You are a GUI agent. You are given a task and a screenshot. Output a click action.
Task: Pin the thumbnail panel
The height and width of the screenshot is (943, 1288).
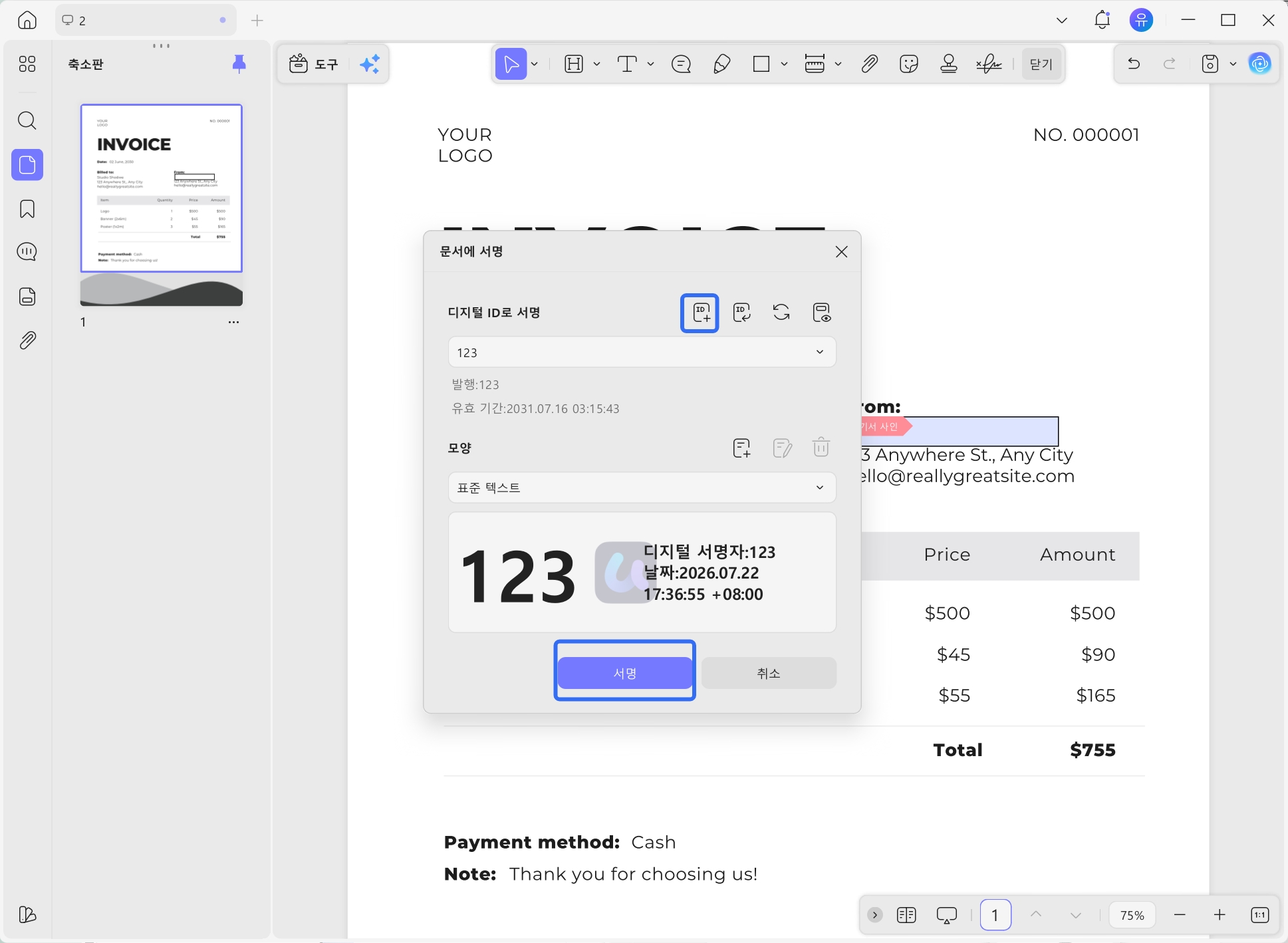(239, 64)
